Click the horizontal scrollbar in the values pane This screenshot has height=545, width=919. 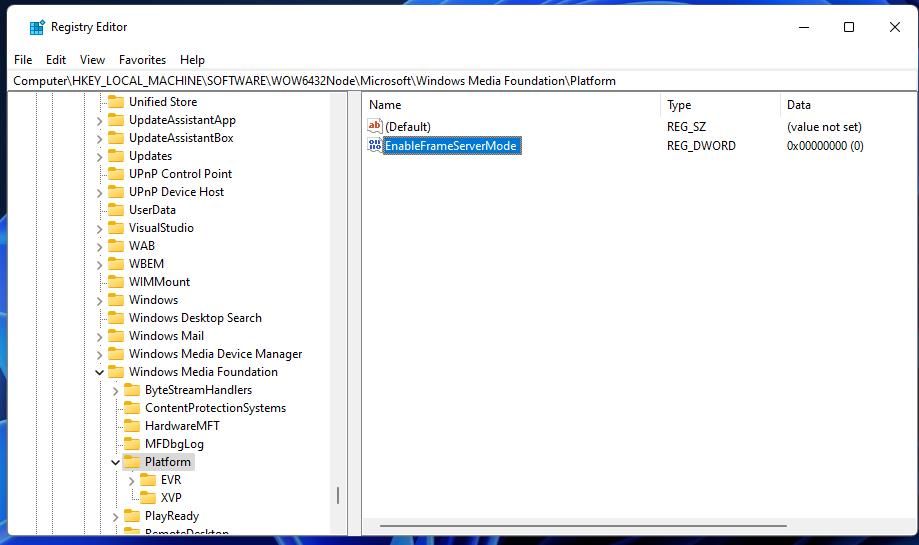[583, 526]
